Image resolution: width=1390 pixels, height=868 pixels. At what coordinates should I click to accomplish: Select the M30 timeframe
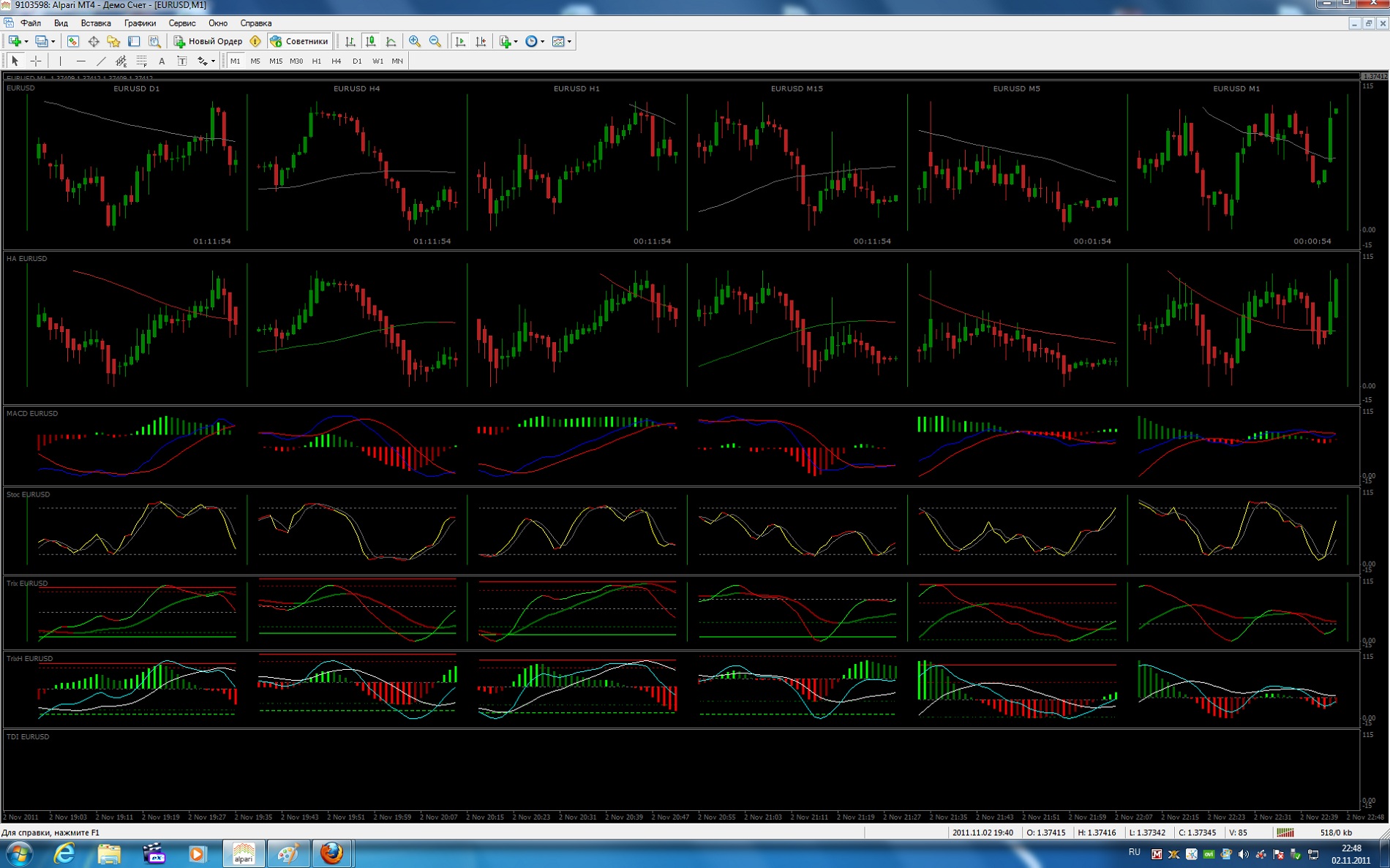[x=296, y=61]
